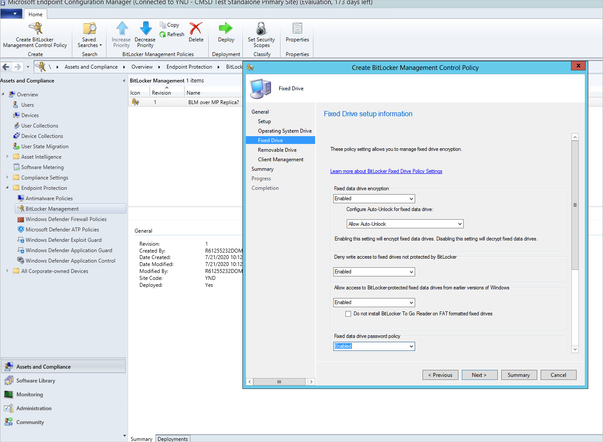Click wizard nav horizontal scrollbar right arrow
The height and width of the screenshot is (442, 603).
(x=311, y=382)
